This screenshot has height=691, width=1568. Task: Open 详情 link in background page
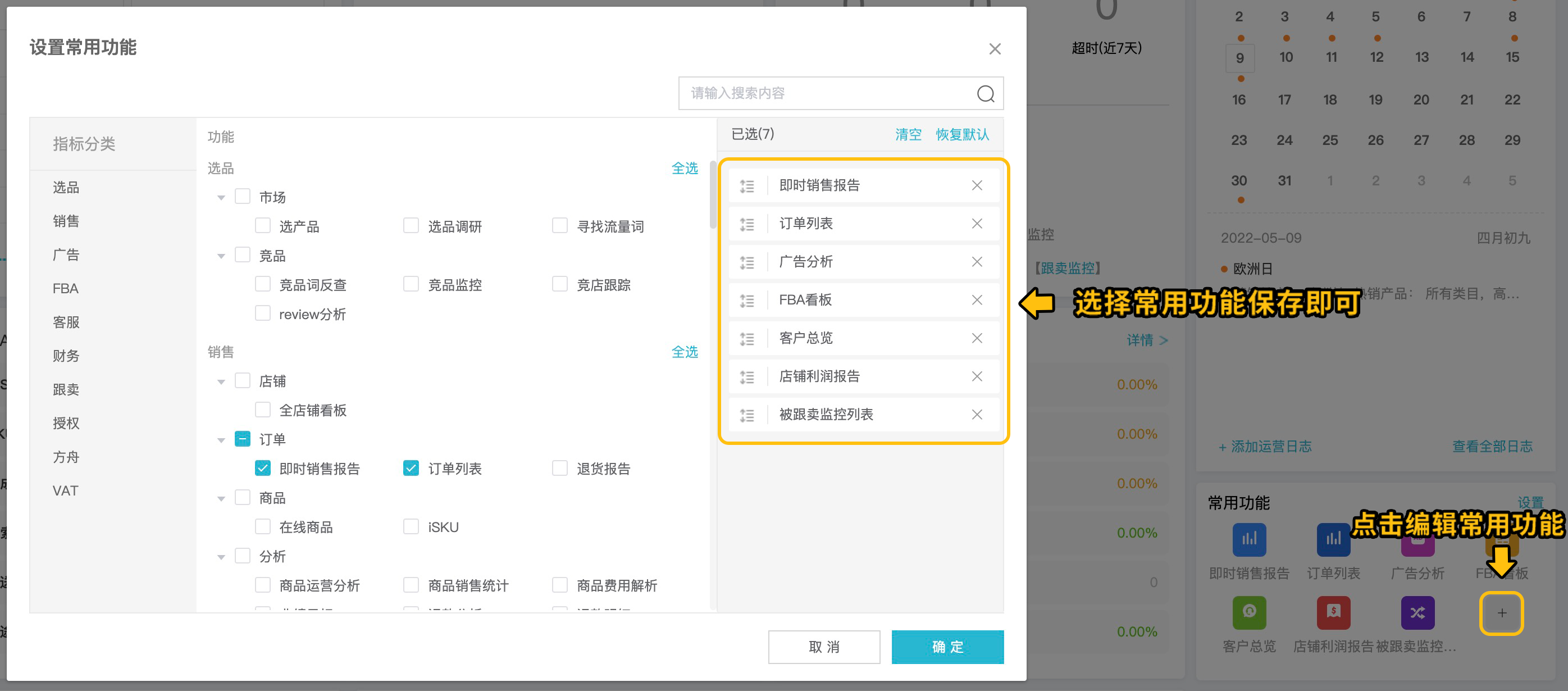(1147, 340)
